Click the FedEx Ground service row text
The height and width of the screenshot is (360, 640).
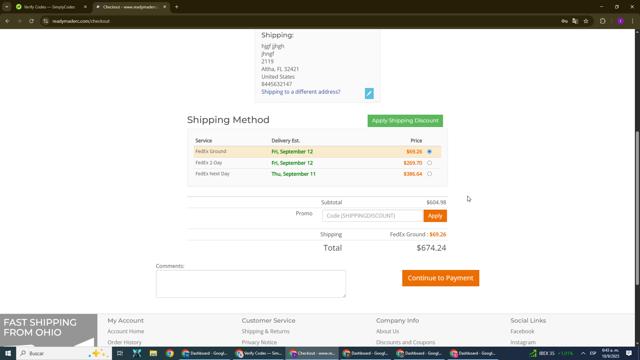tap(211, 151)
